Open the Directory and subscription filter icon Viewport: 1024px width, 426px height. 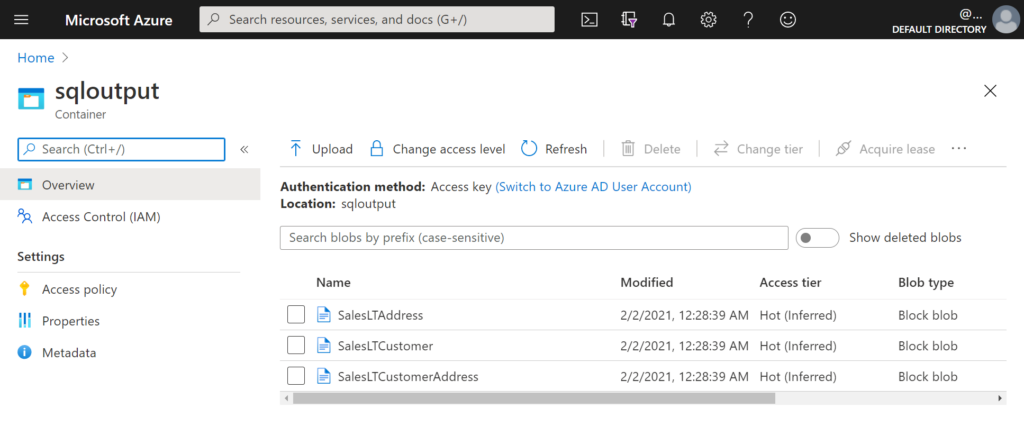629,20
